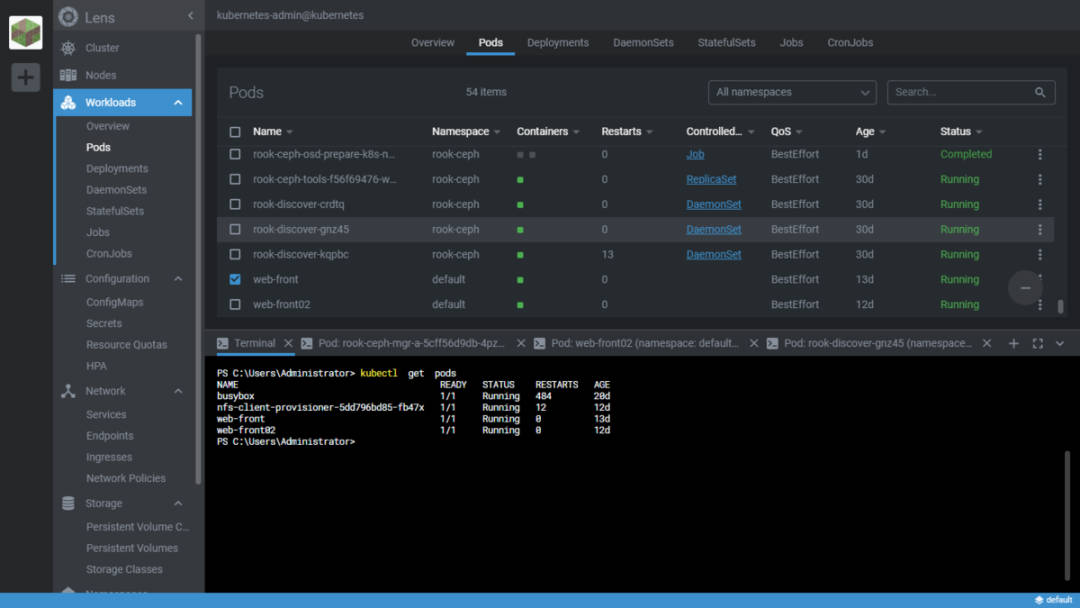Click the Configuration section icon
This screenshot has height=608, width=1080.
point(68,279)
